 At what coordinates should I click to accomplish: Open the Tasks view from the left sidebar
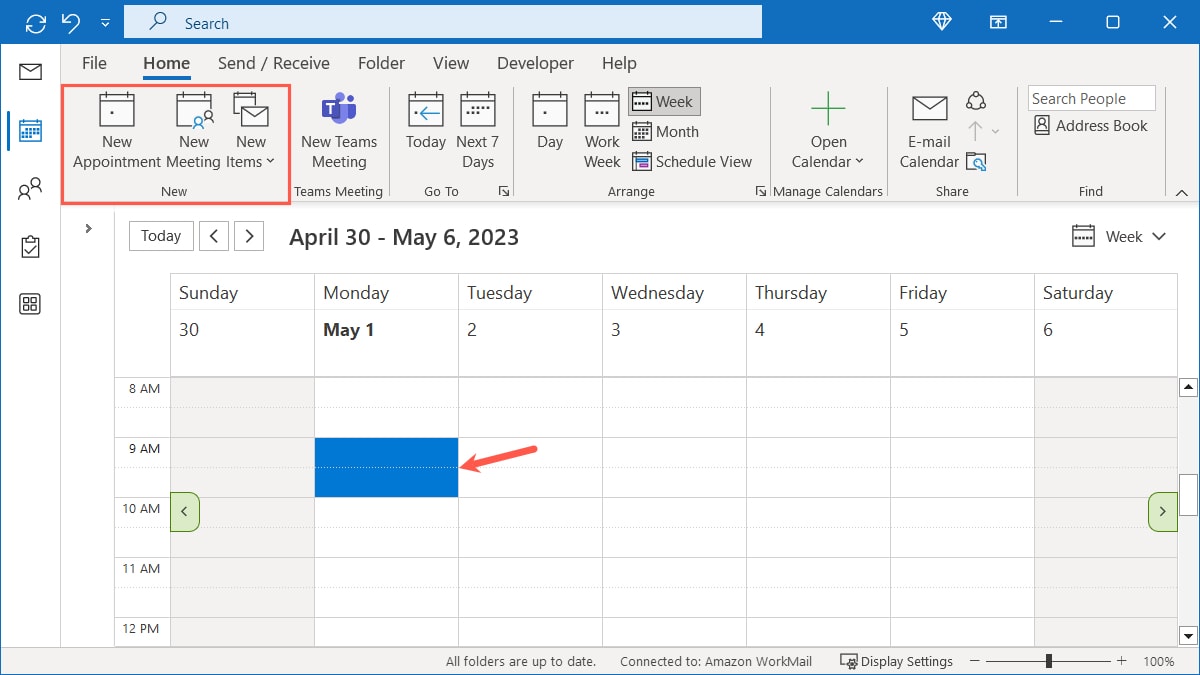click(x=31, y=246)
